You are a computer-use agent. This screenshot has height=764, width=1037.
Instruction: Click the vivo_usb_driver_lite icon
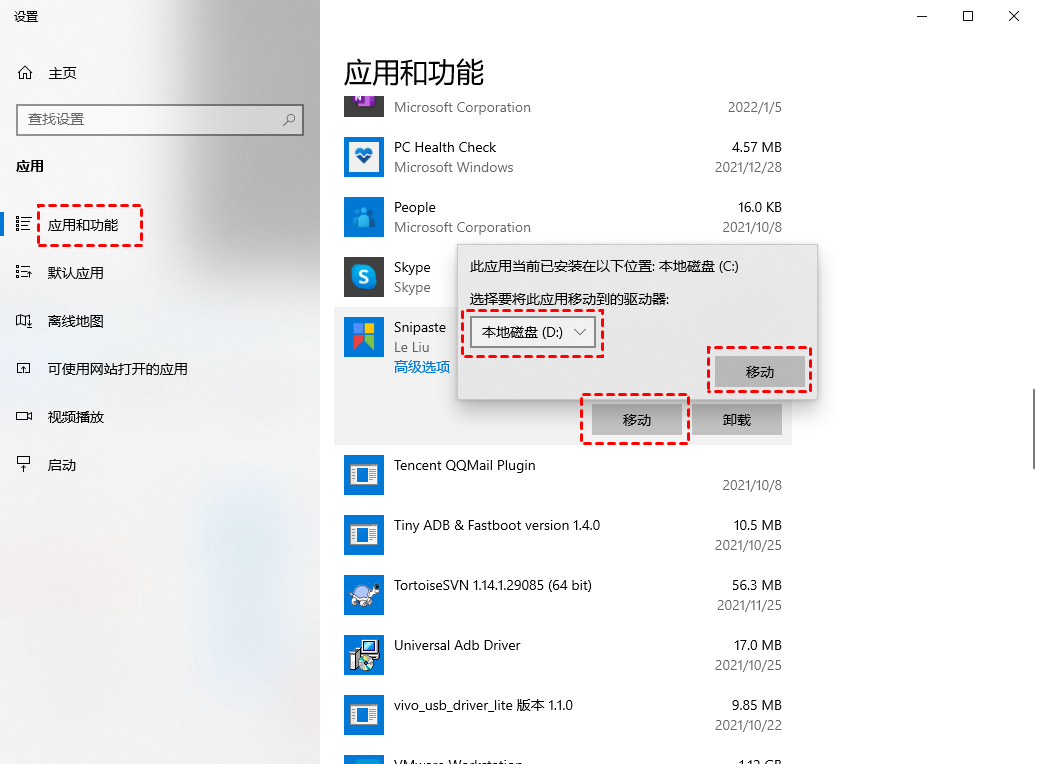[x=364, y=714]
